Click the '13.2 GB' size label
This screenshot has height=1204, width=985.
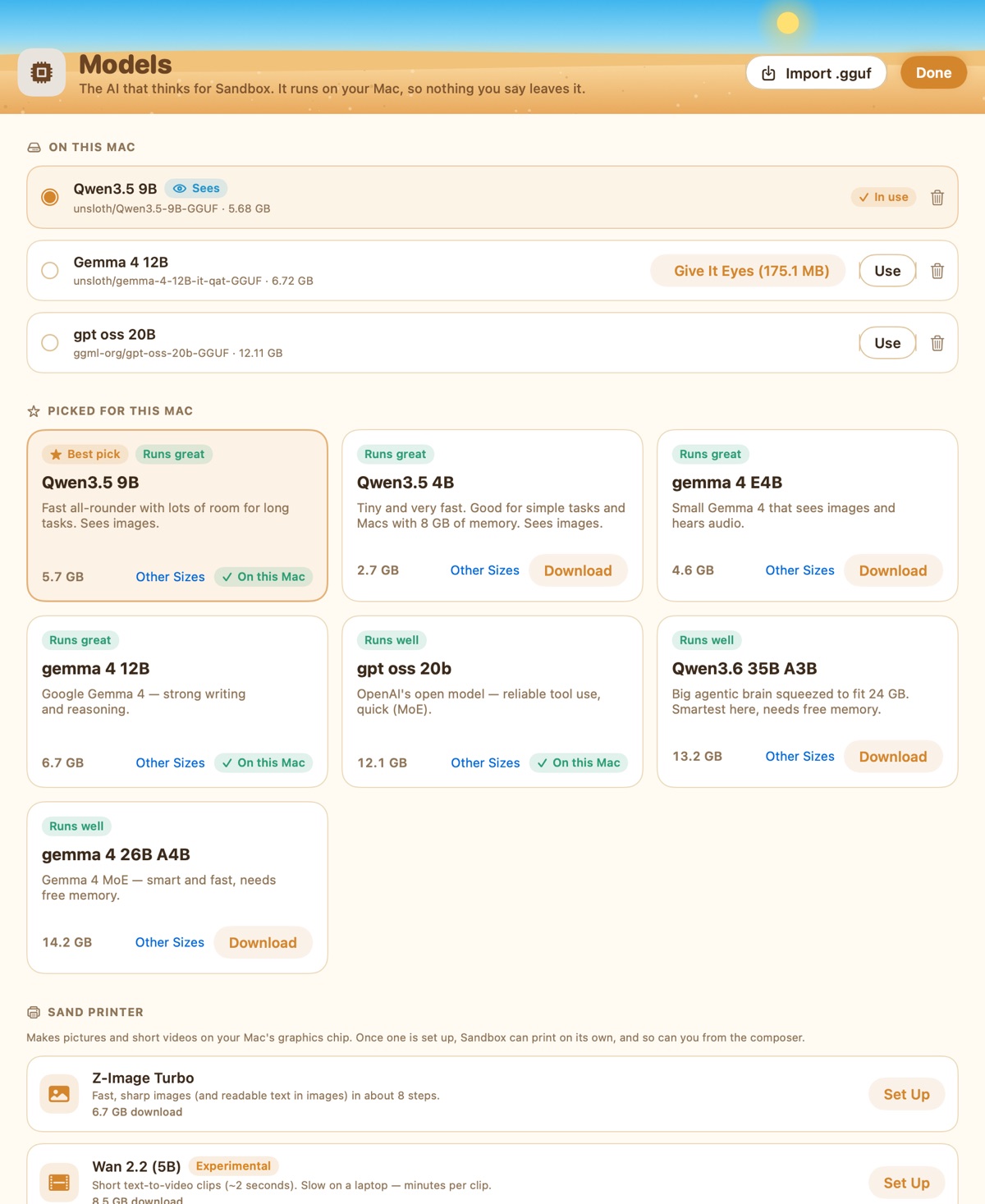698,757
